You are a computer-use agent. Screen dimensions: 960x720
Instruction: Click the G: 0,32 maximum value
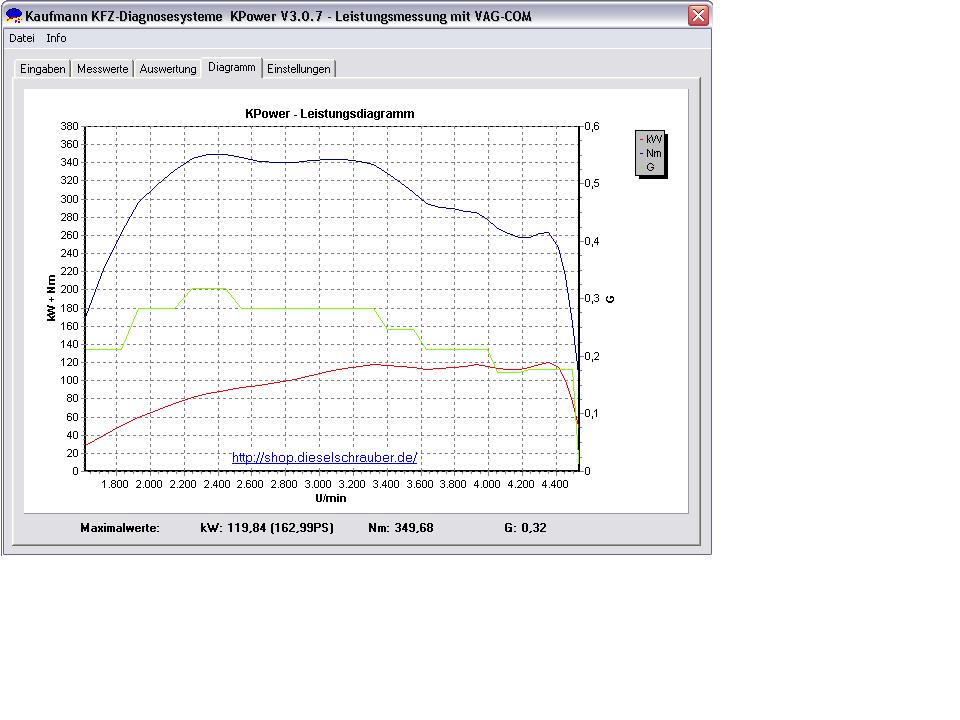[525, 528]
